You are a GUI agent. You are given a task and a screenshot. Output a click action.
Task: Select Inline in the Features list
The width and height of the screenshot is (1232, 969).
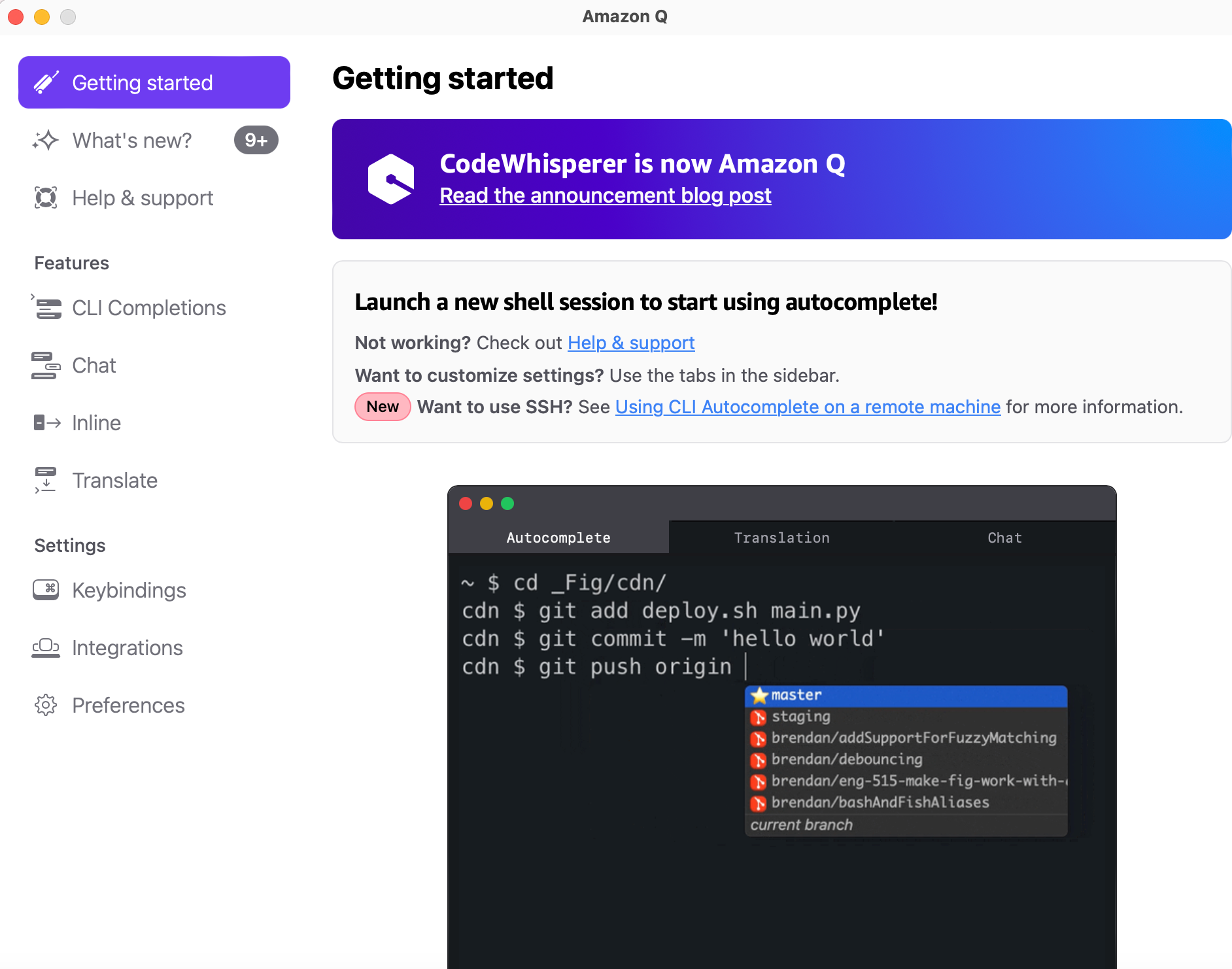pyautogui.click(x=154, y=422)
